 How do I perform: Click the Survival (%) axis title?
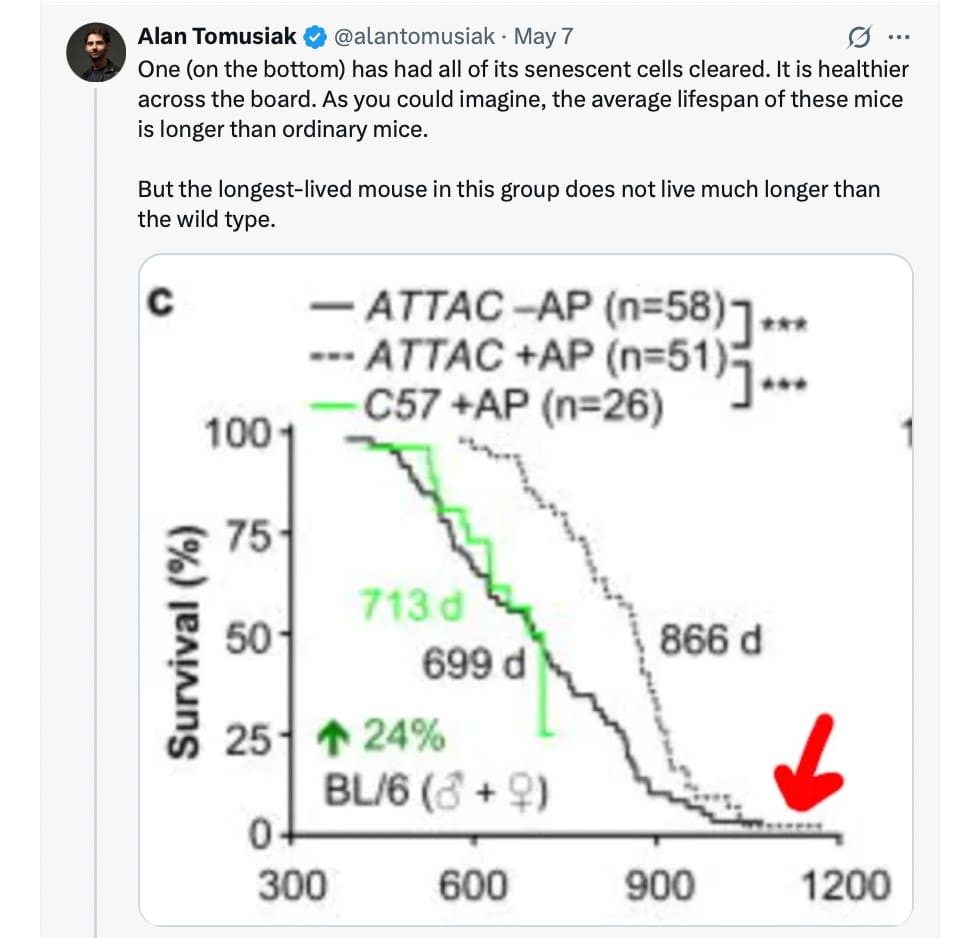coord(184,641)
